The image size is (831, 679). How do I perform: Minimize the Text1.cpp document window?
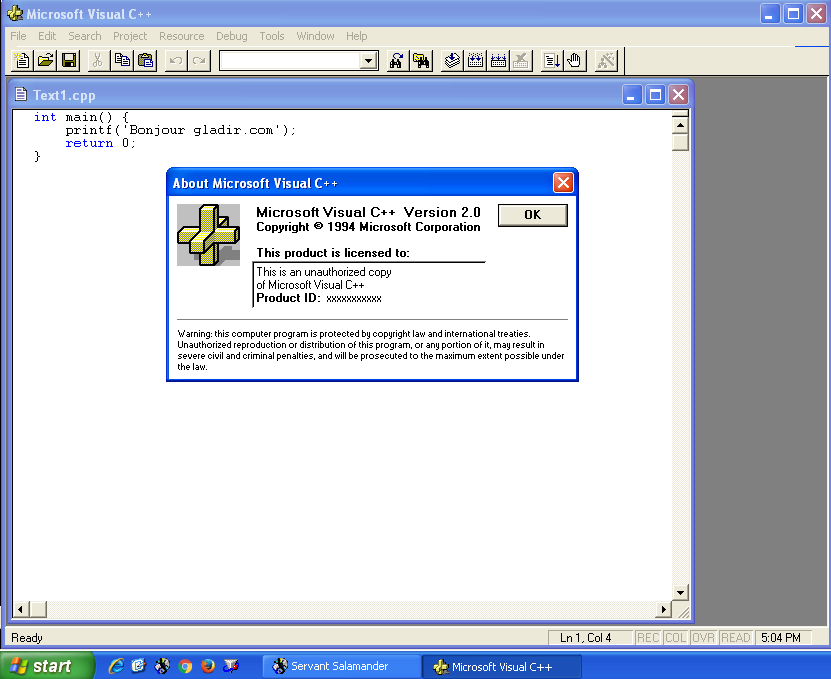(631, 95)
